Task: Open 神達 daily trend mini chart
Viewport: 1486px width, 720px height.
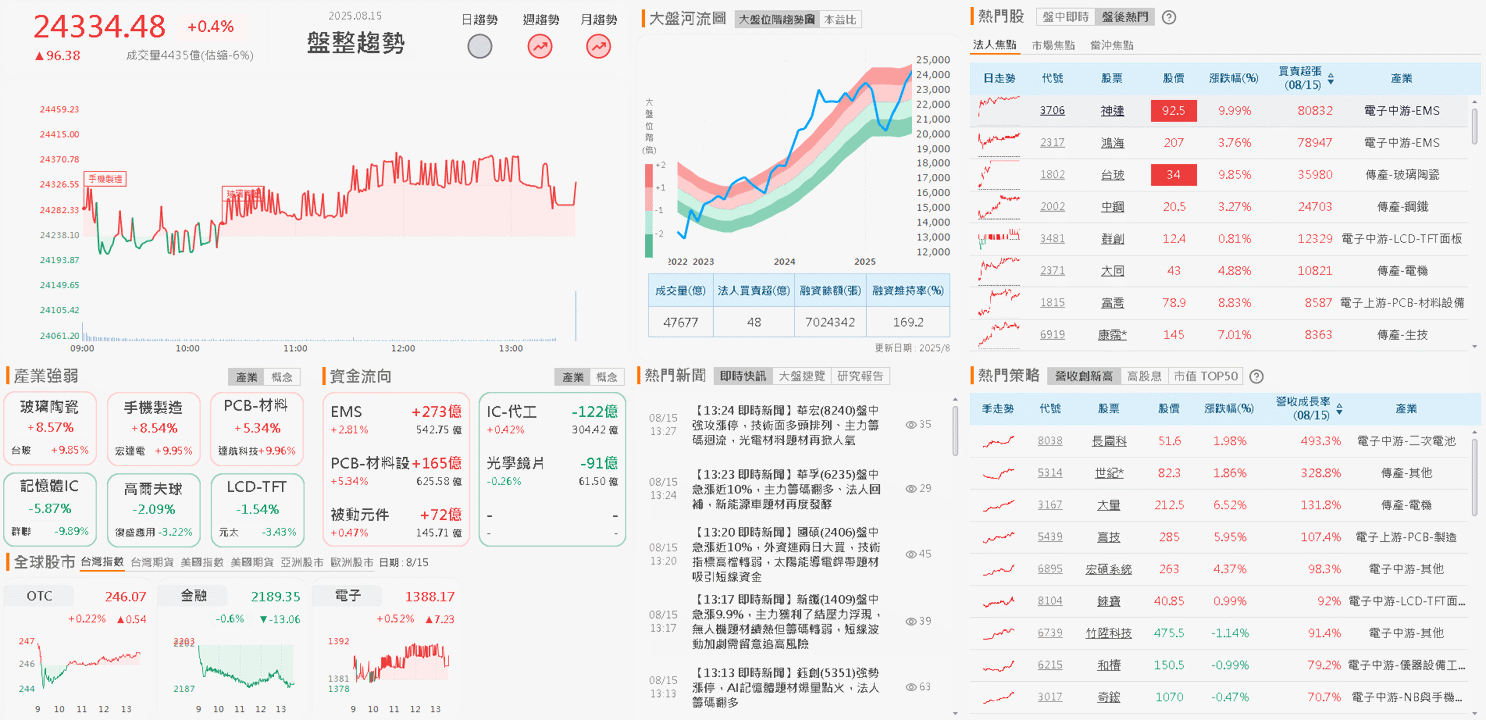Action: [1000, 110]
